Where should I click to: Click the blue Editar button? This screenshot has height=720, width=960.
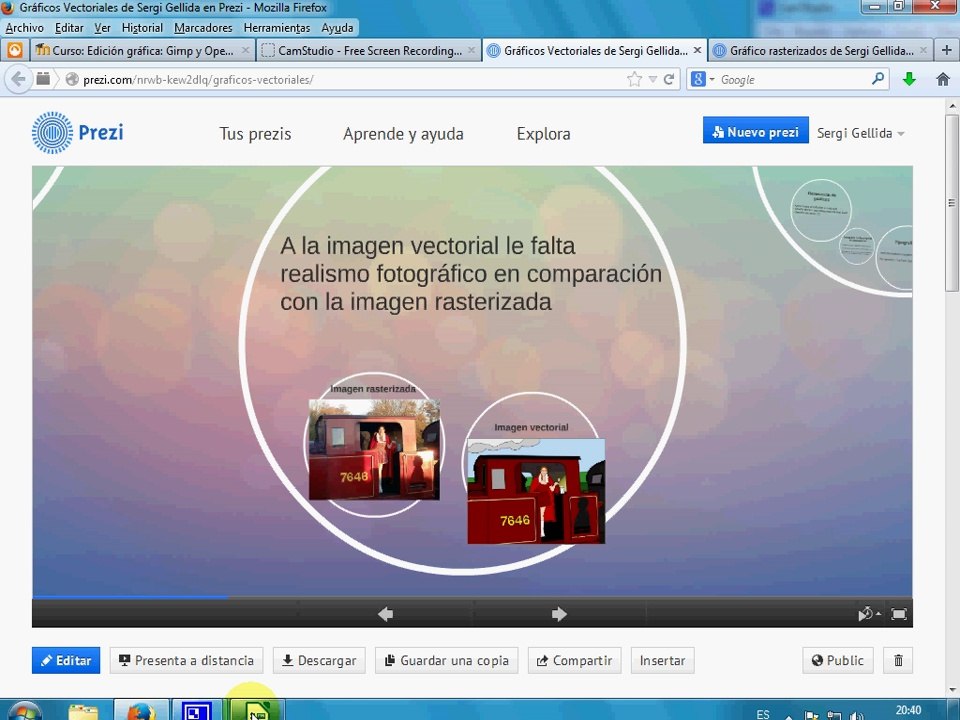click(x=66, y=661)
